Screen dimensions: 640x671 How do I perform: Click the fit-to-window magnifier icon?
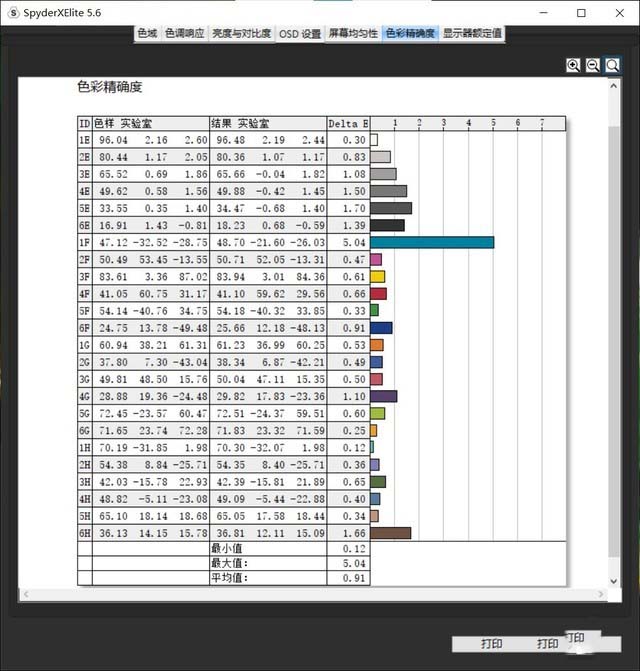pyautogui.click(x=612, y=65)
